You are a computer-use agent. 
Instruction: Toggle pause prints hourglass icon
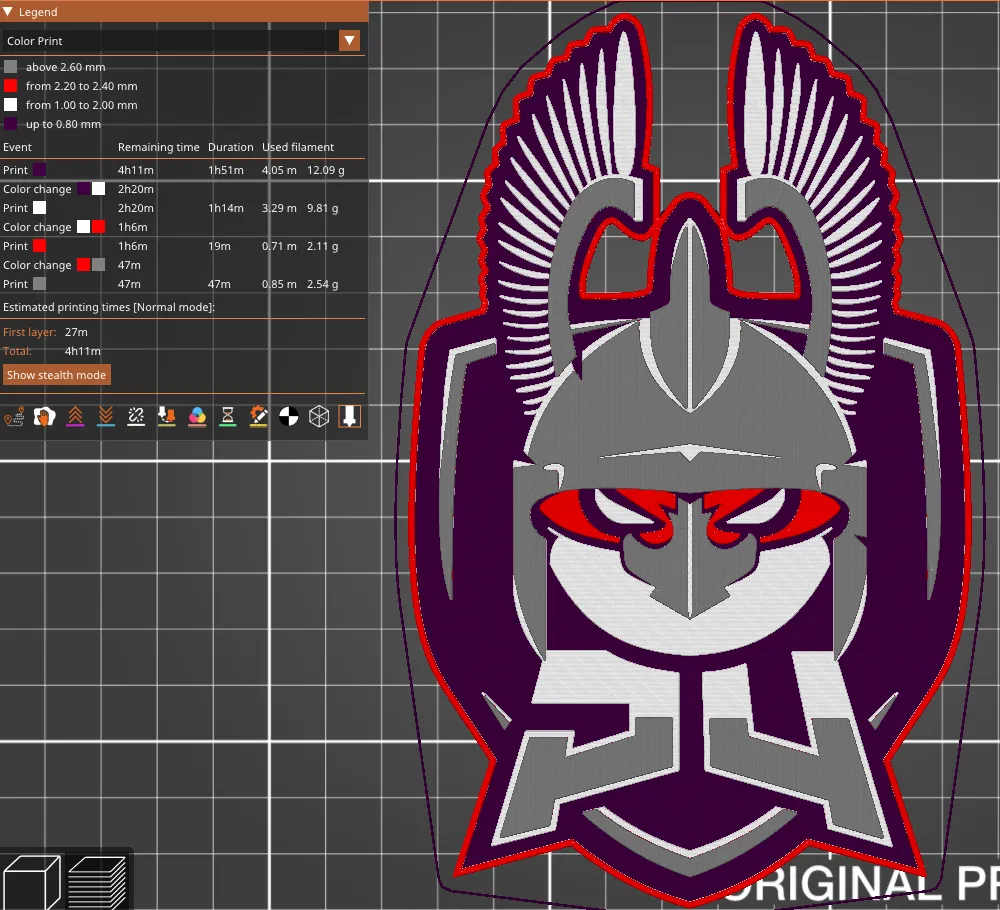[x=227, y=416]
